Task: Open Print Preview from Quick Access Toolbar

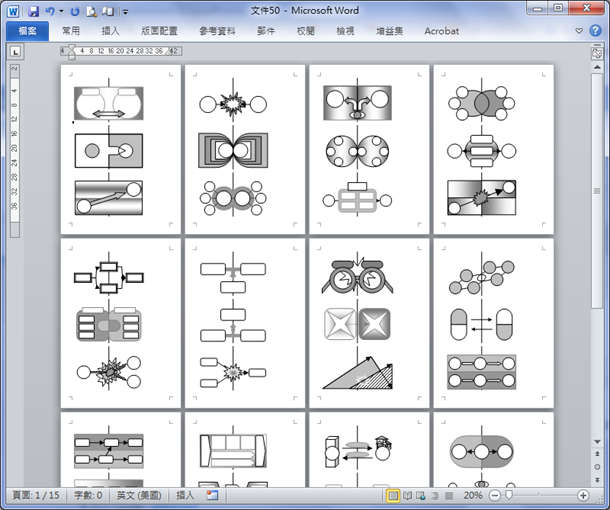Action: point(91,11)
